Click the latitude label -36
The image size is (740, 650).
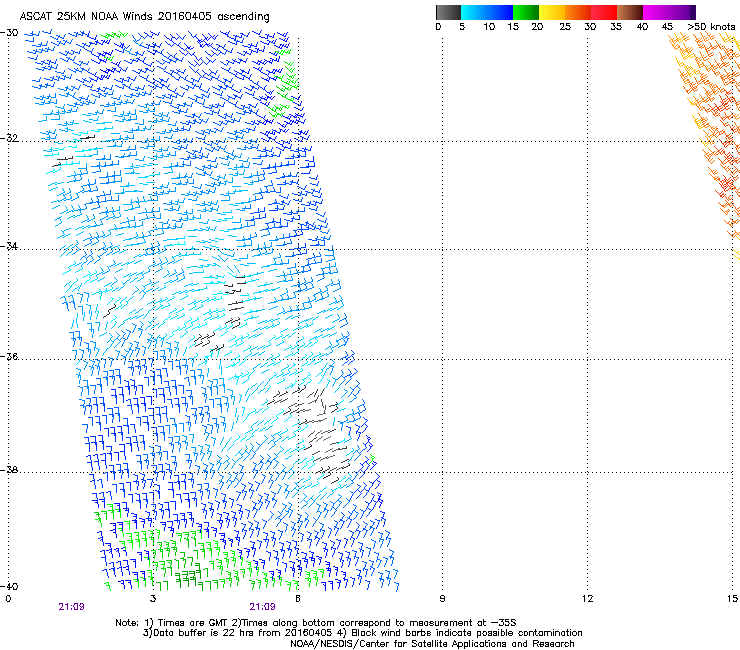click(9, 356)
